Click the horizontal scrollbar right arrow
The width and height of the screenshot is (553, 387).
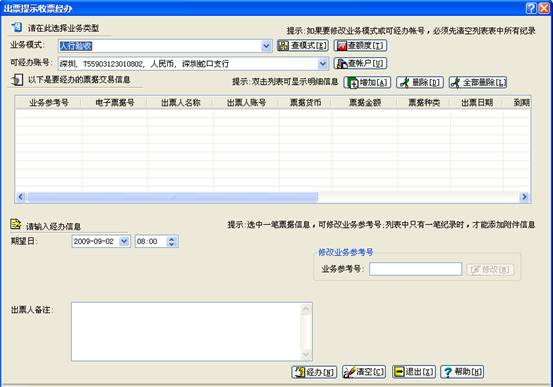point(524,197)
